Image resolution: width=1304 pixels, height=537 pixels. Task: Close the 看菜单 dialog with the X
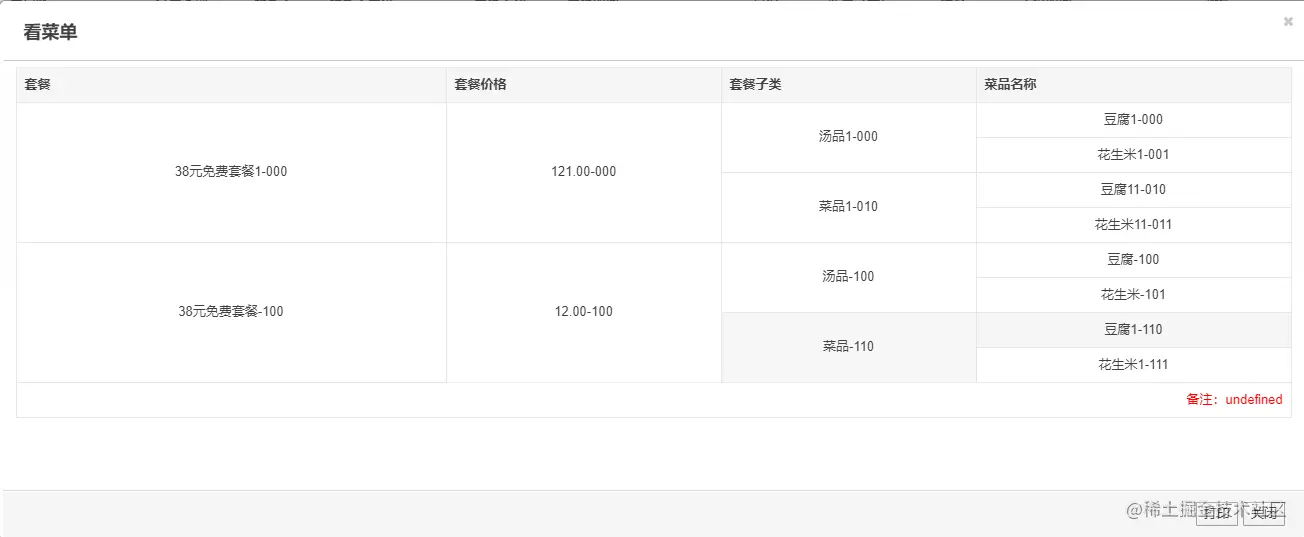pos(1288,21)
